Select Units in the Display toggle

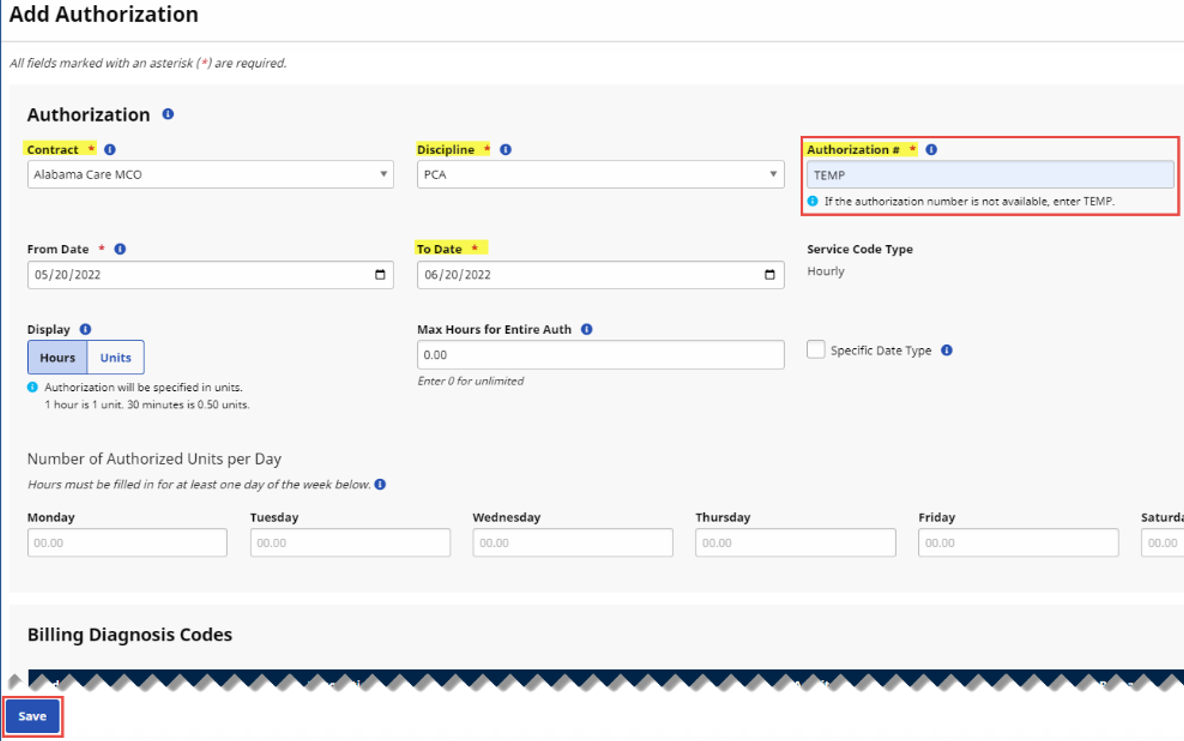(115, 357)
